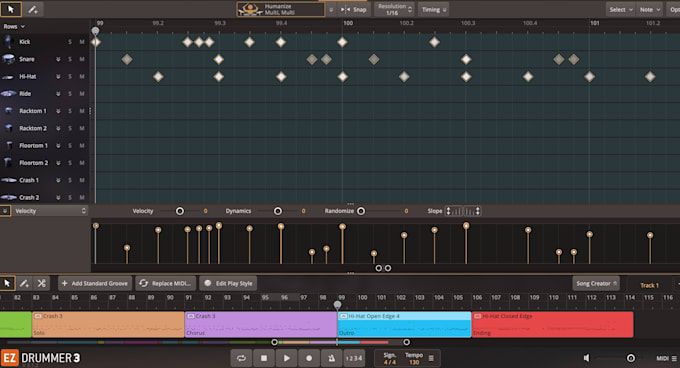Toggle the Snap button

pyautogui.click(x=354, y=9)
